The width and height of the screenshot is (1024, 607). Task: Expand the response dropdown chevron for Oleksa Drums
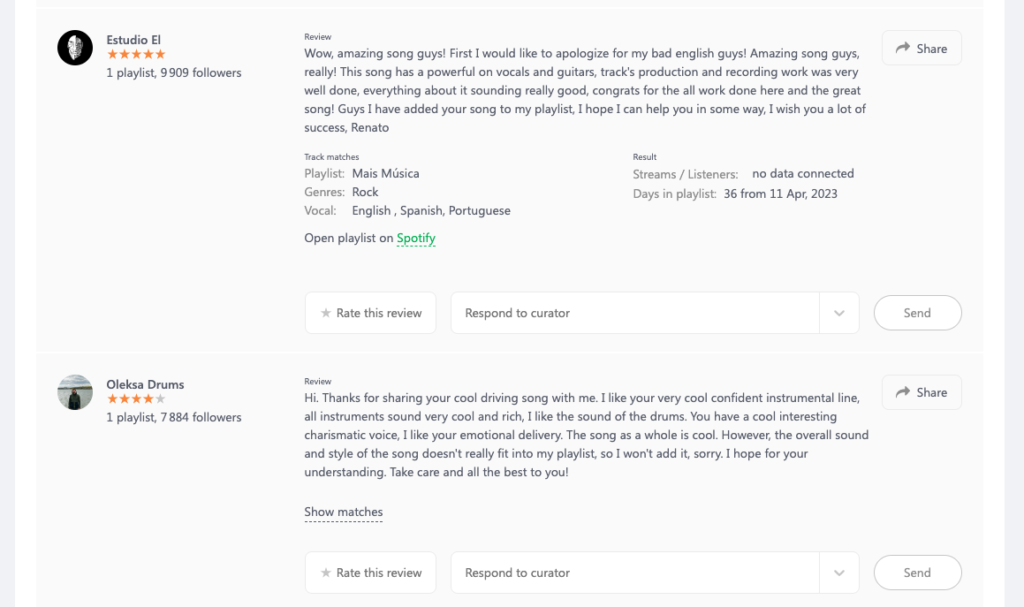coord(839,573)
